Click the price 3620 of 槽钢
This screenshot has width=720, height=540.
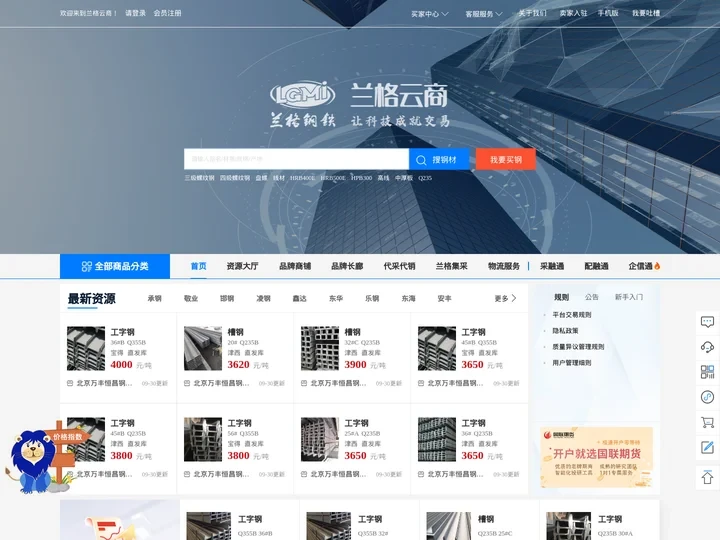pos(239,365)
